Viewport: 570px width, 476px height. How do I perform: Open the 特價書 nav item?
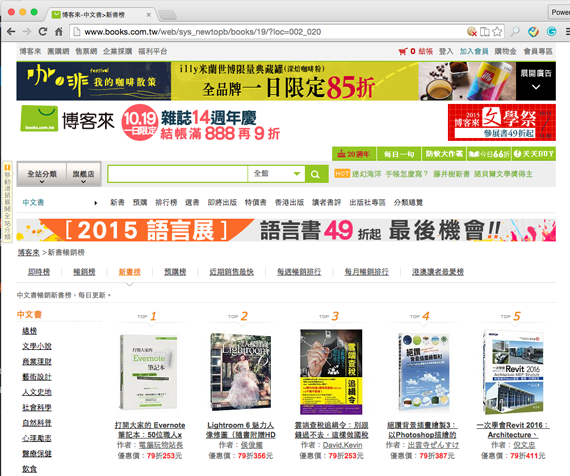pos(256,203)
